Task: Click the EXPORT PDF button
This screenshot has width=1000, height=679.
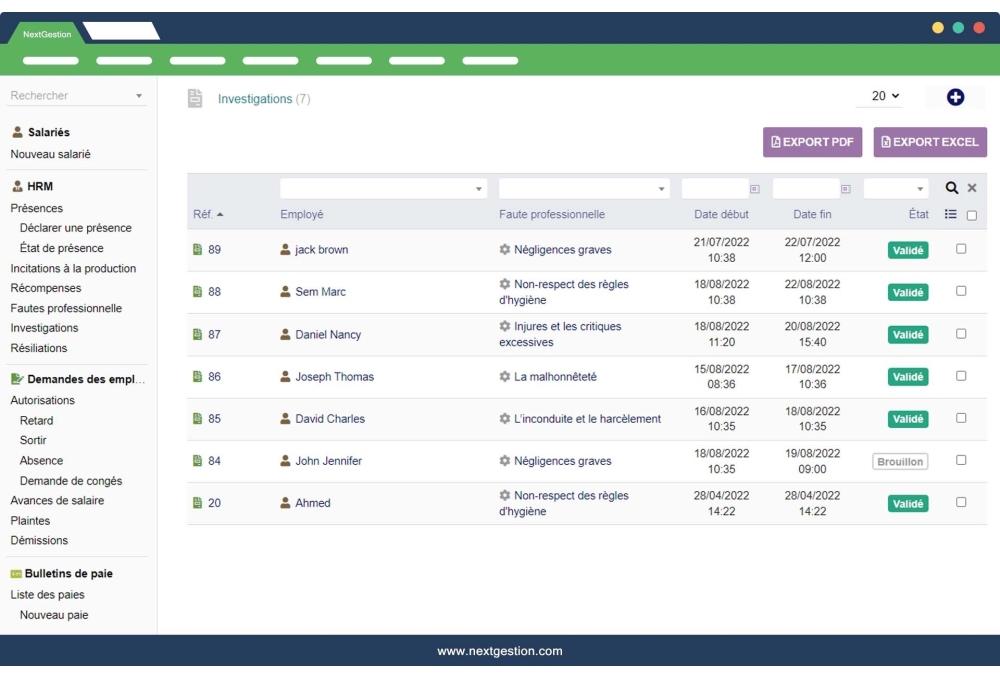Action: coord(812,142)
